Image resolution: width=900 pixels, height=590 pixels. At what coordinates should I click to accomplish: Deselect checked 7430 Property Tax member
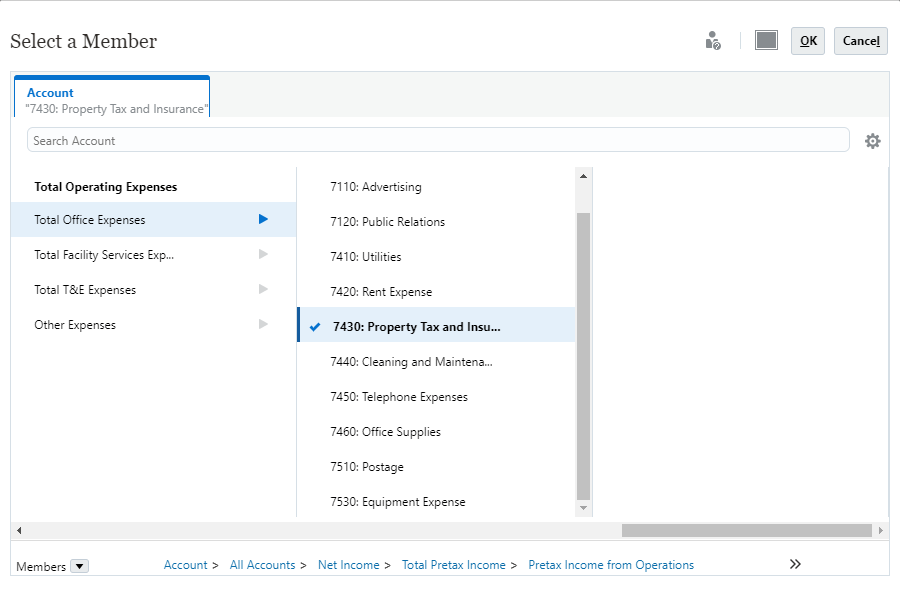click(x=316, y=327)
